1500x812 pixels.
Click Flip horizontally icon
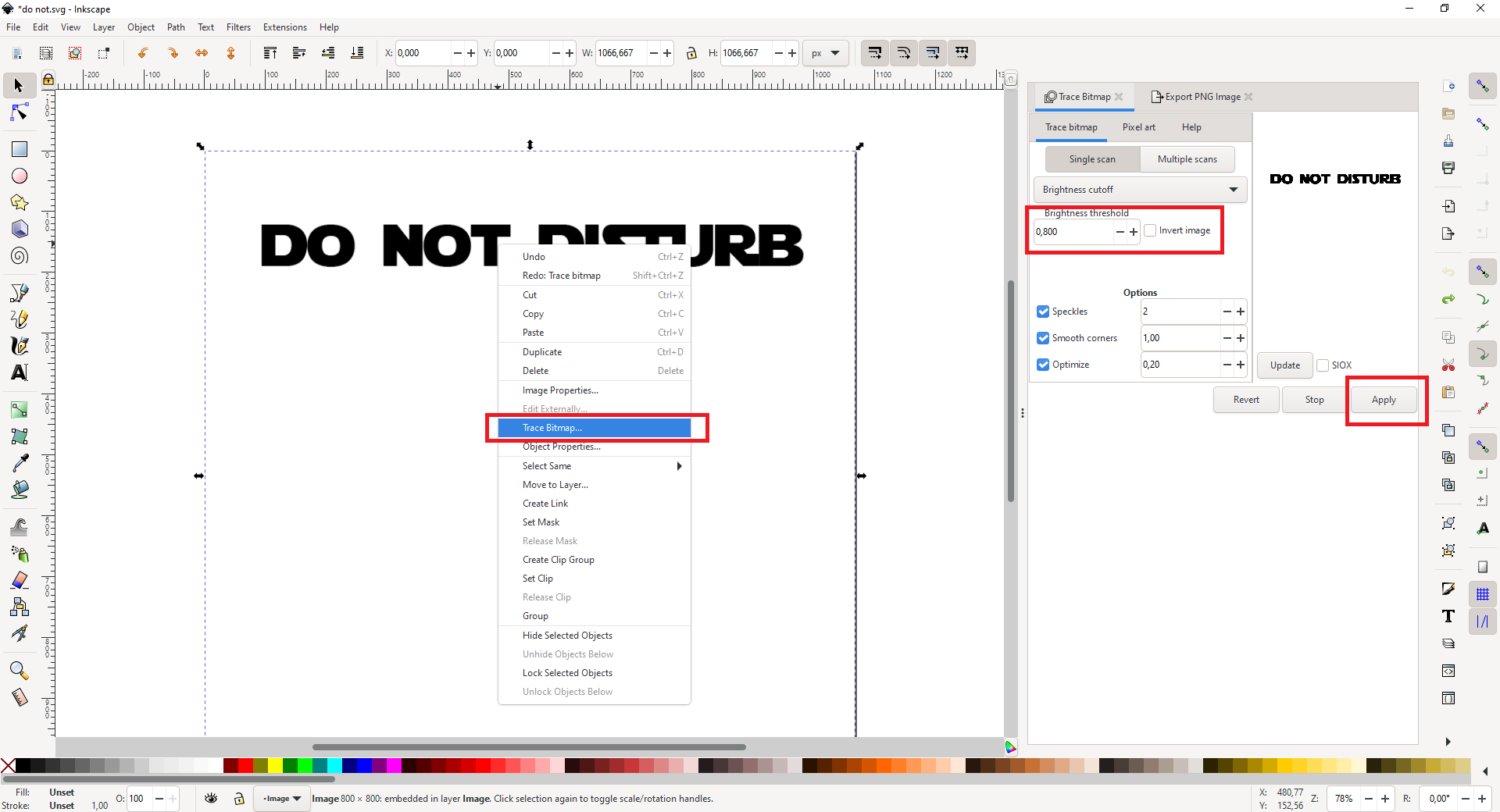(202, 53)
